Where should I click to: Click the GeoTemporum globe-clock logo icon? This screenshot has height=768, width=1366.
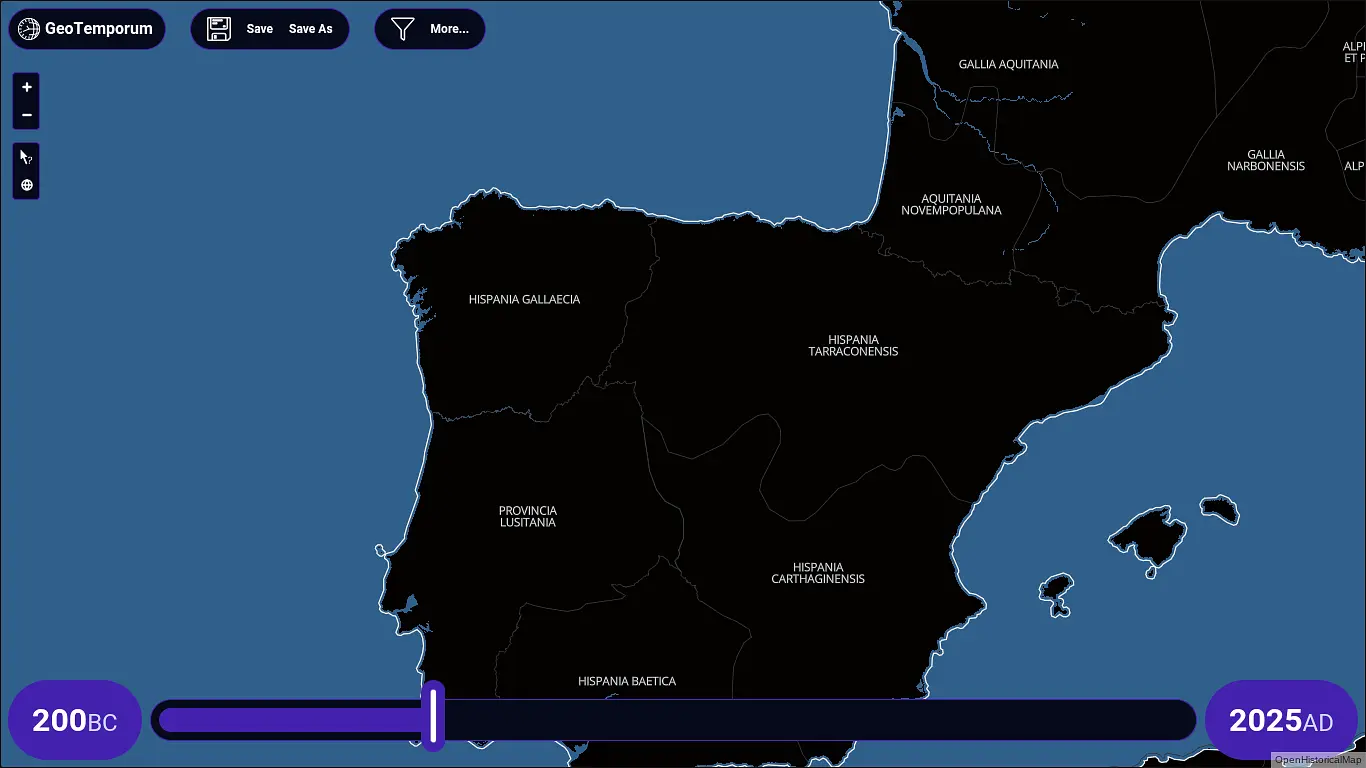[29, 29]
